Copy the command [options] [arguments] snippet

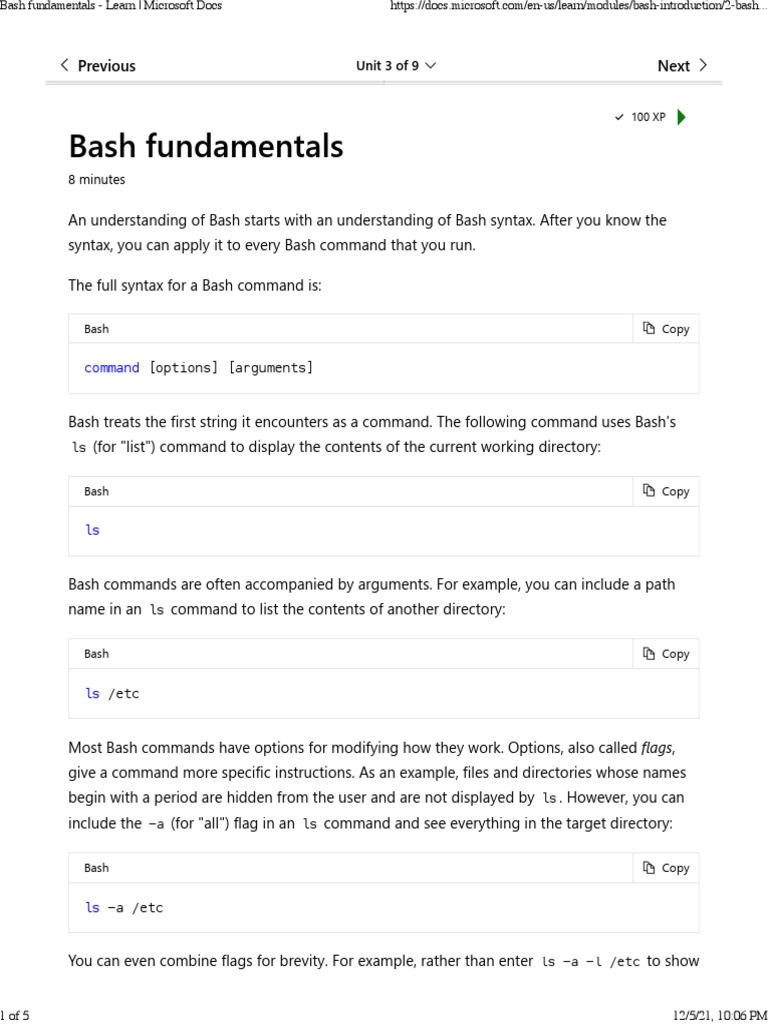coord(666,329)
